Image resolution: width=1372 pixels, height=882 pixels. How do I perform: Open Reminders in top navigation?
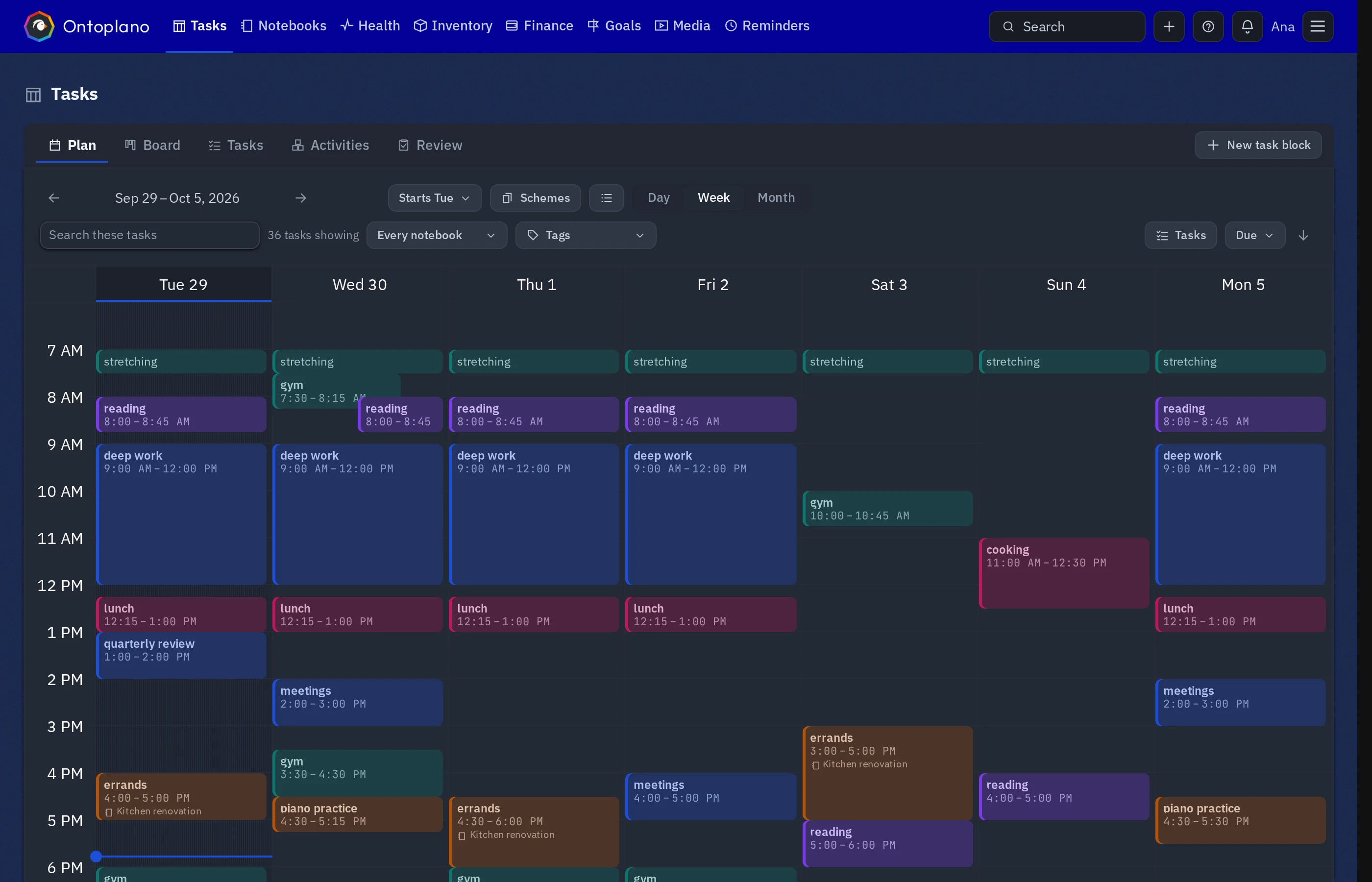pos(767,26)
